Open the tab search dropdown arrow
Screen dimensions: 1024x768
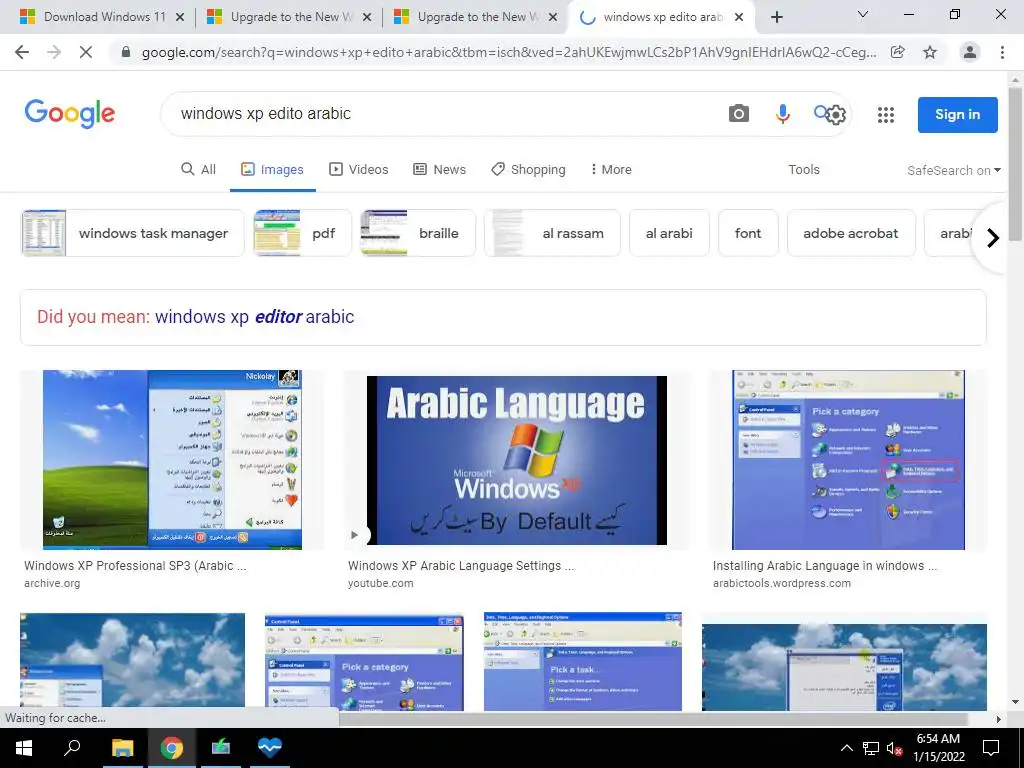tap(863, 14)
